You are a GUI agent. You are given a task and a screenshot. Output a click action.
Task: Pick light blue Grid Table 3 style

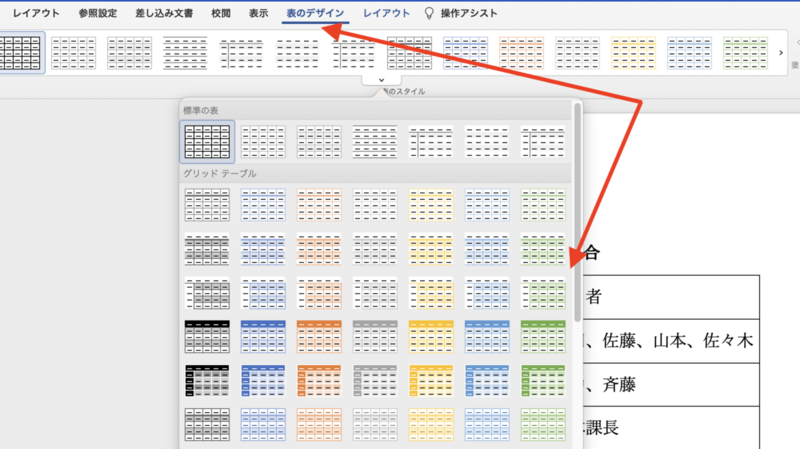487,293
